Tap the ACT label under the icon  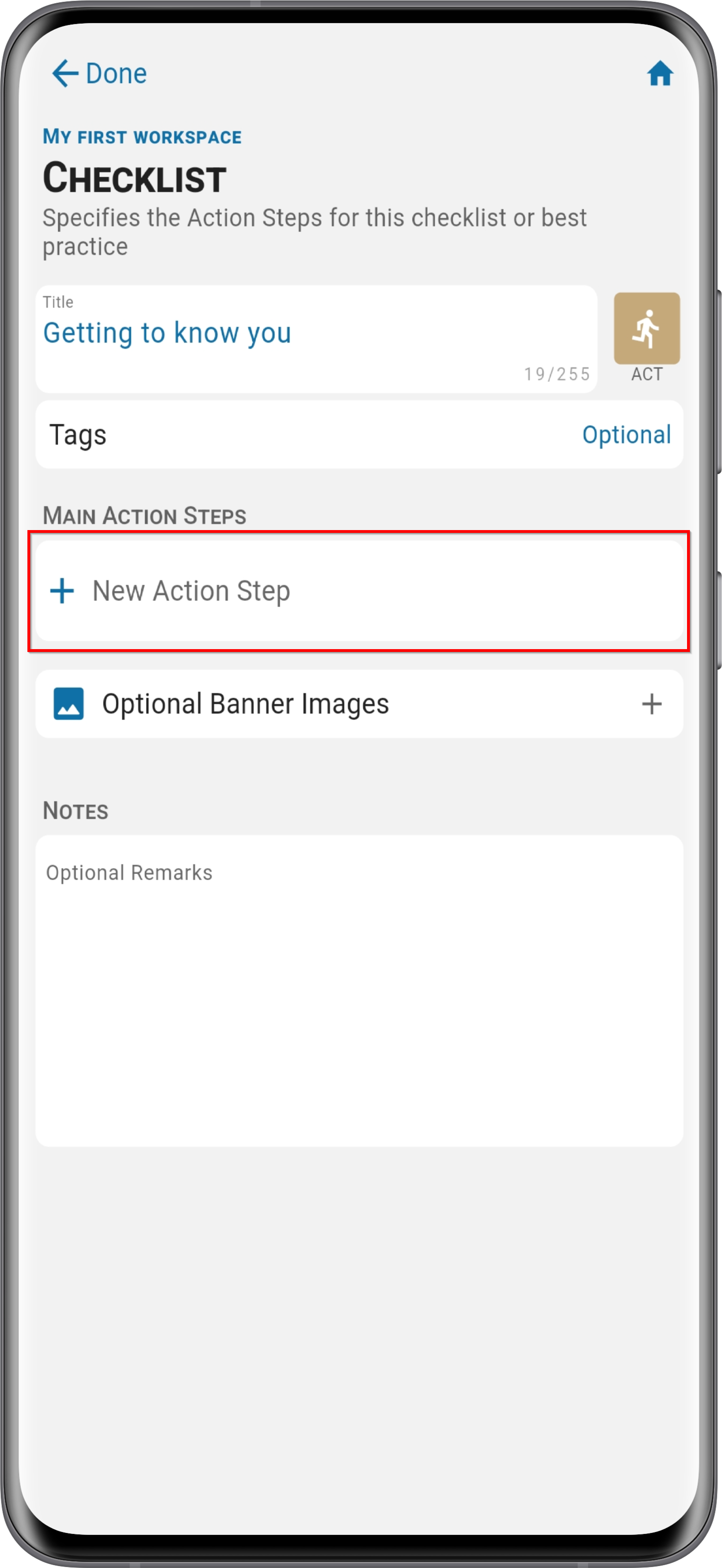click(646, 374)
